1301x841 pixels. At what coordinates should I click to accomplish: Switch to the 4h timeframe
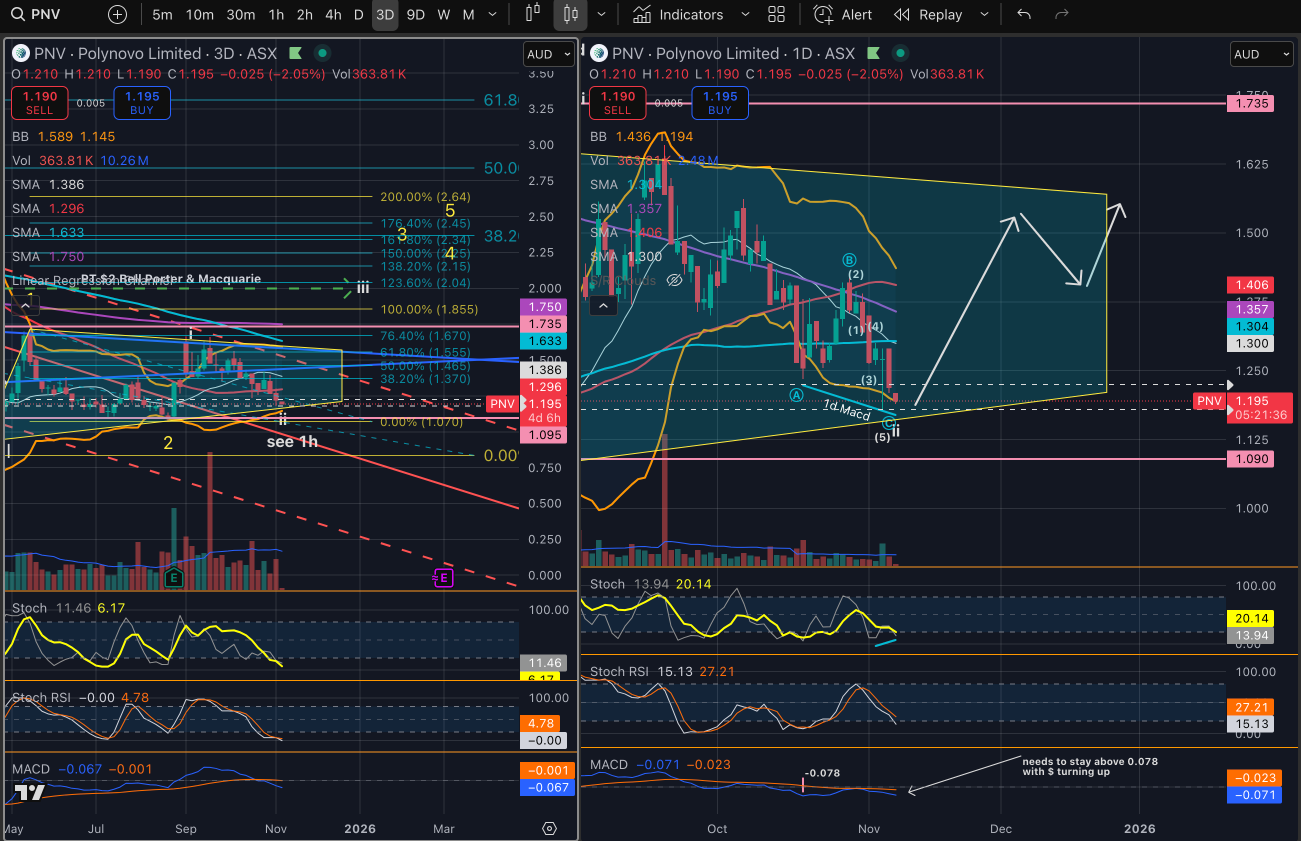click(333, 15)
